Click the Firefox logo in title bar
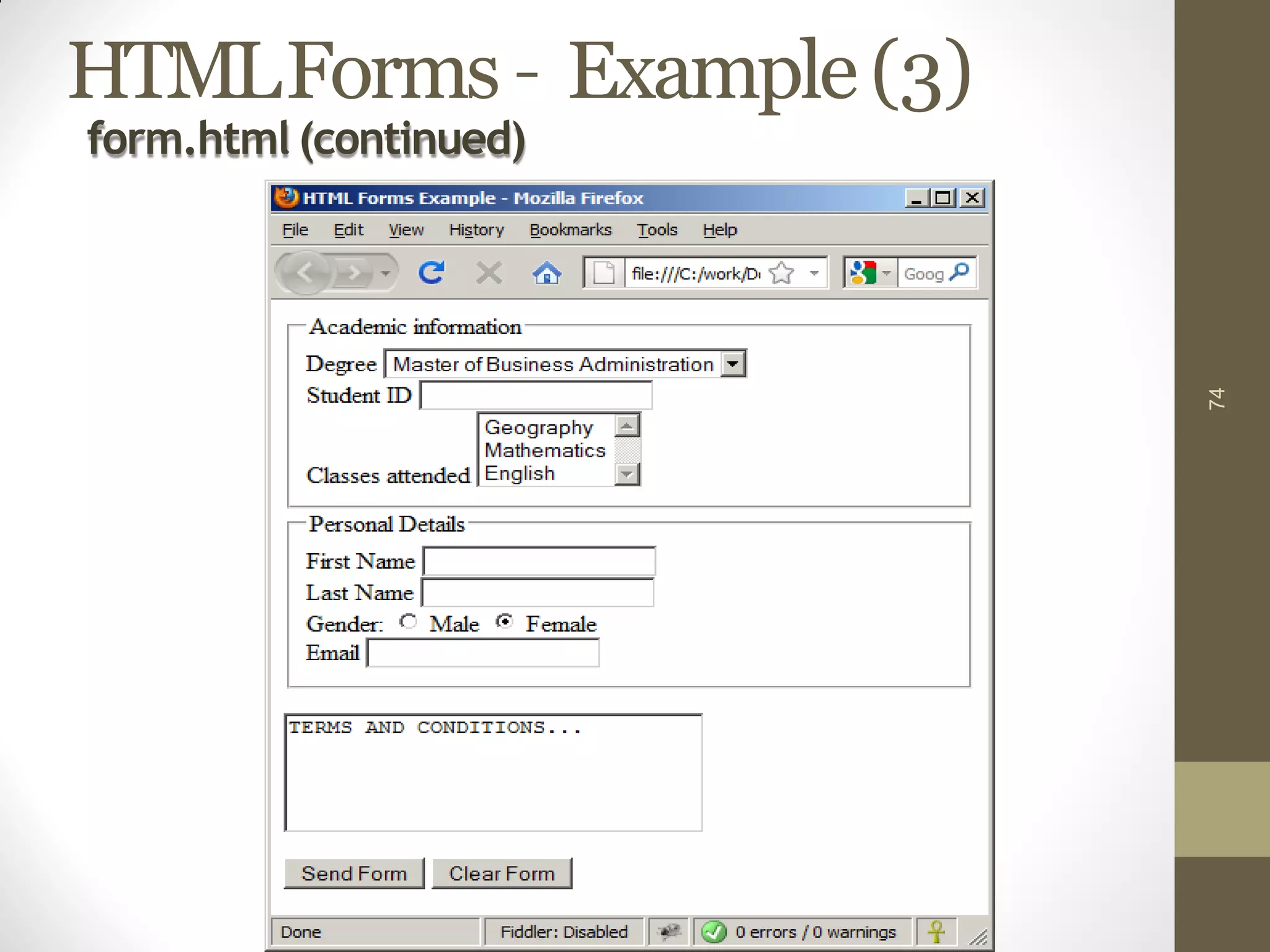1270x952 pixels. [286, 197]
